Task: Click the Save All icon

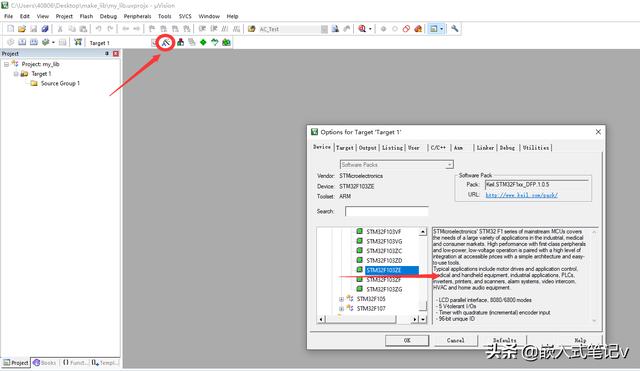Action: [45, 29]
